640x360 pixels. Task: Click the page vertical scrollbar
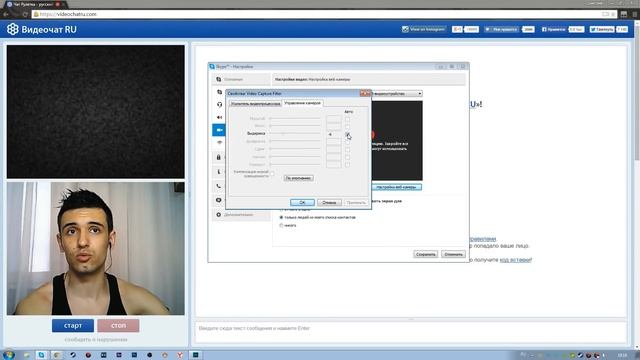pos(637,184)
